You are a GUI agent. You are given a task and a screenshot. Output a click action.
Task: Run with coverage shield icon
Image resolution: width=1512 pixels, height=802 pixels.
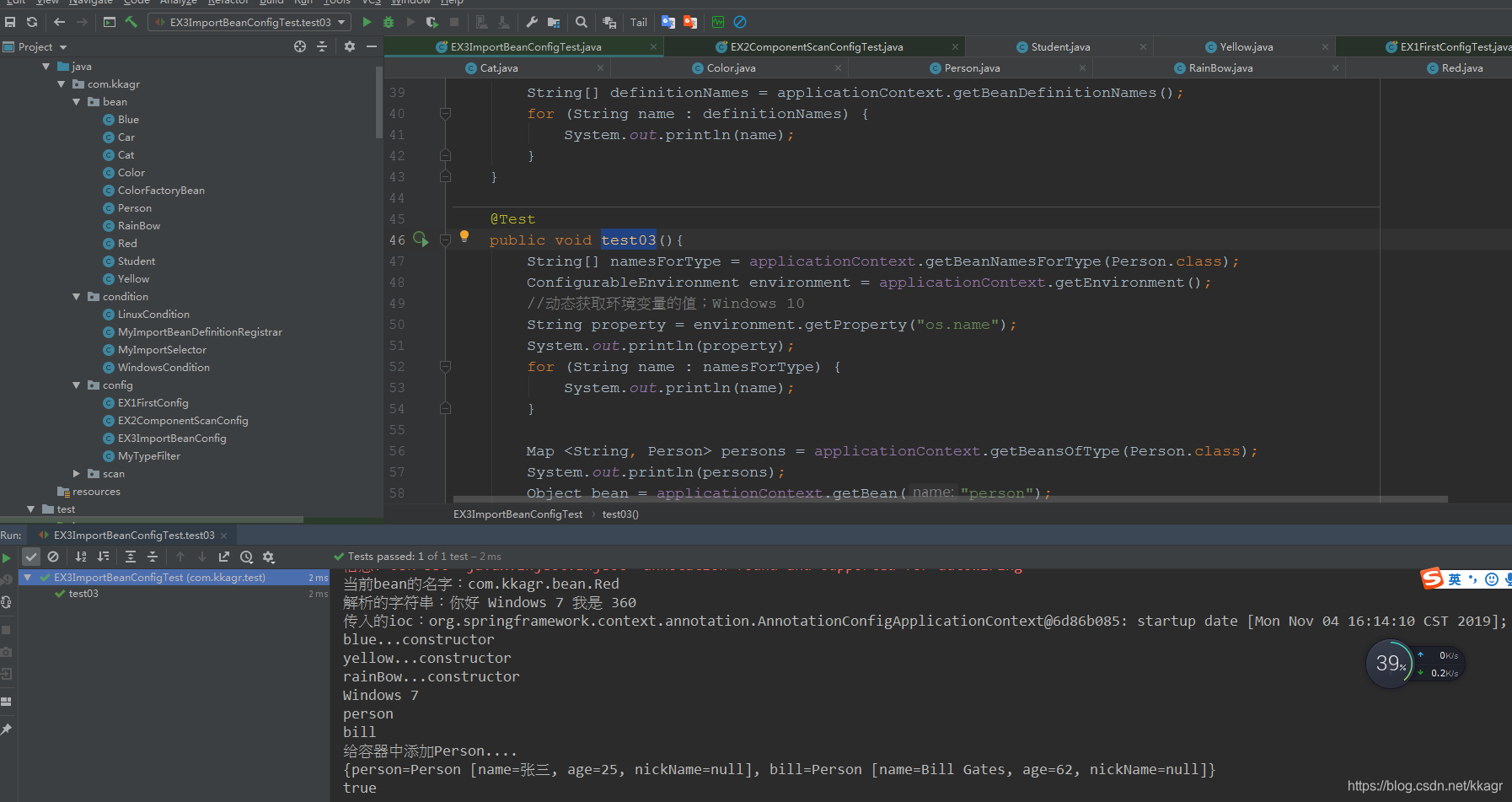point(432,22)
